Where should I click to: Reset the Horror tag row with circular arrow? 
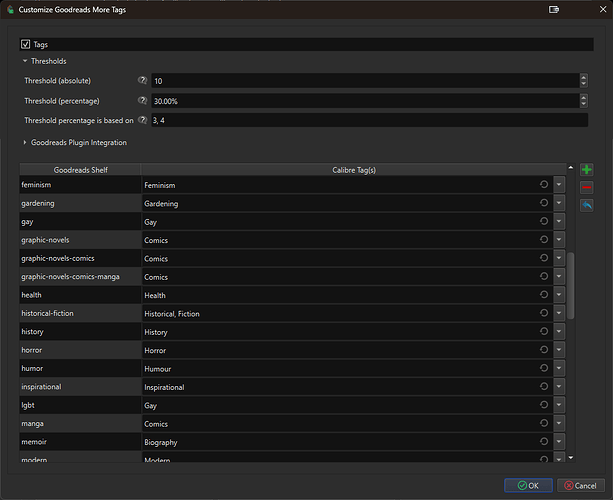coord(543,350)
